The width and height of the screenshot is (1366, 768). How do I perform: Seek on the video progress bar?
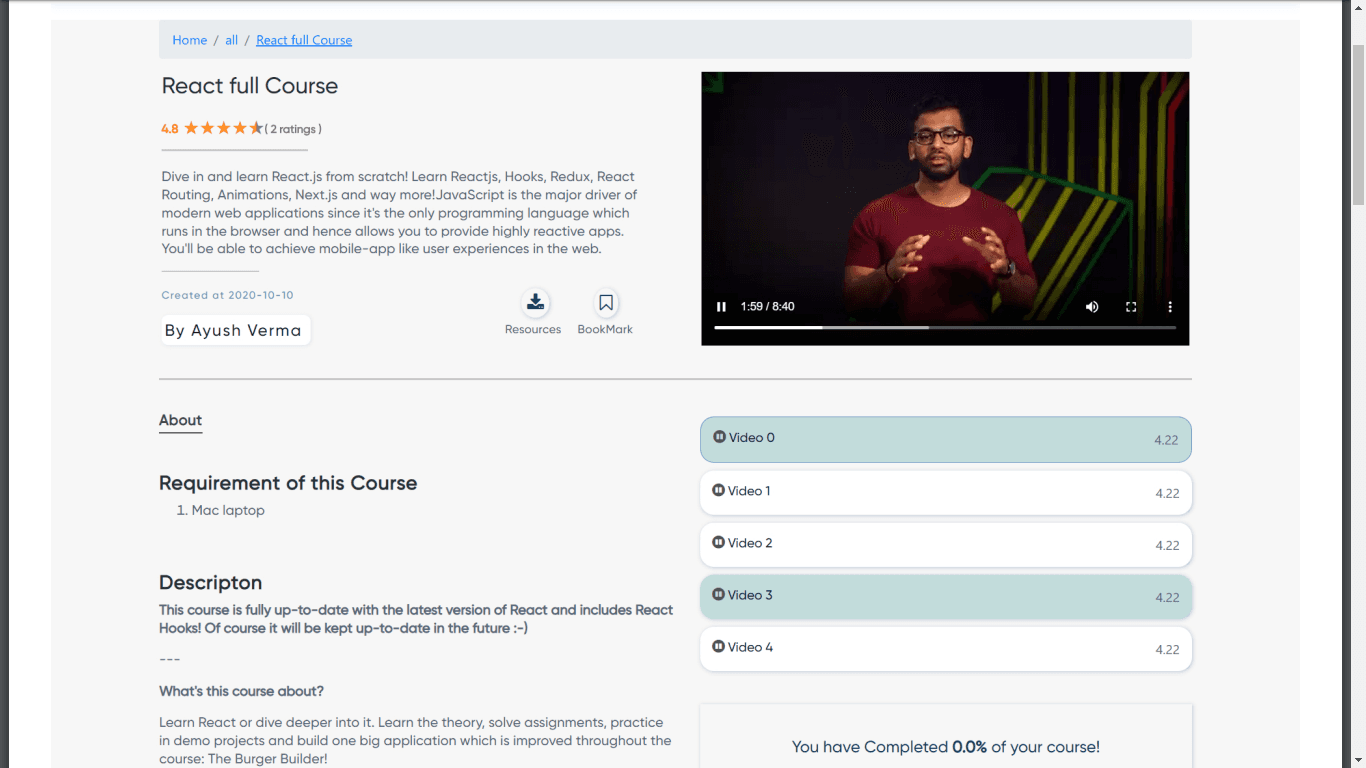[x=945, y=327]
